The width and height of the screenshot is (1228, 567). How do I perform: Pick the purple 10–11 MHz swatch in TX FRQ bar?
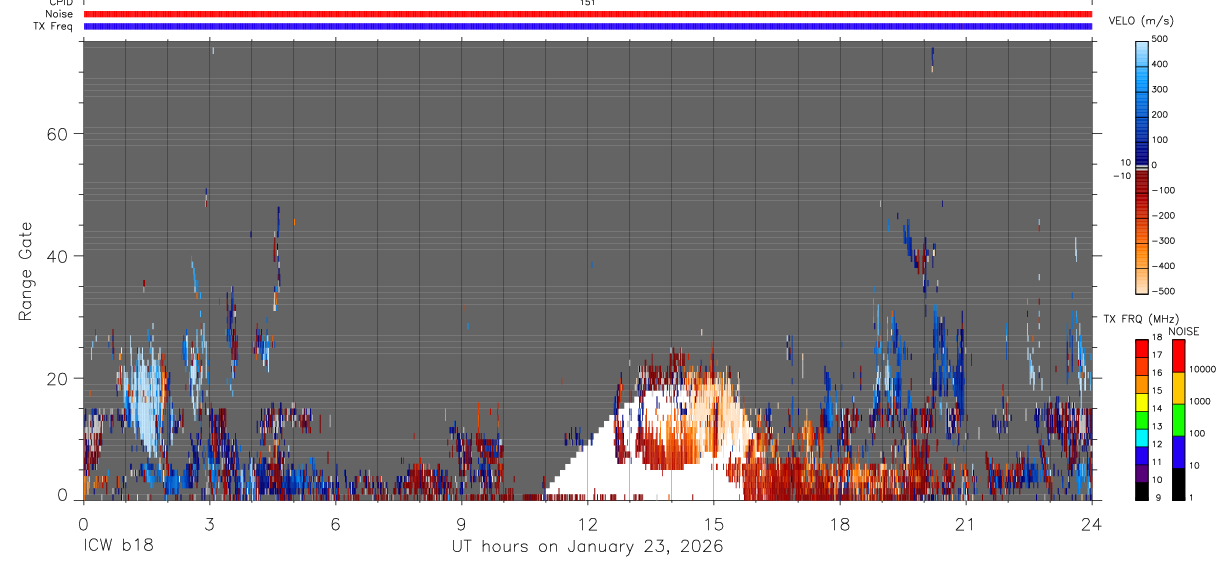point(1141,473)
